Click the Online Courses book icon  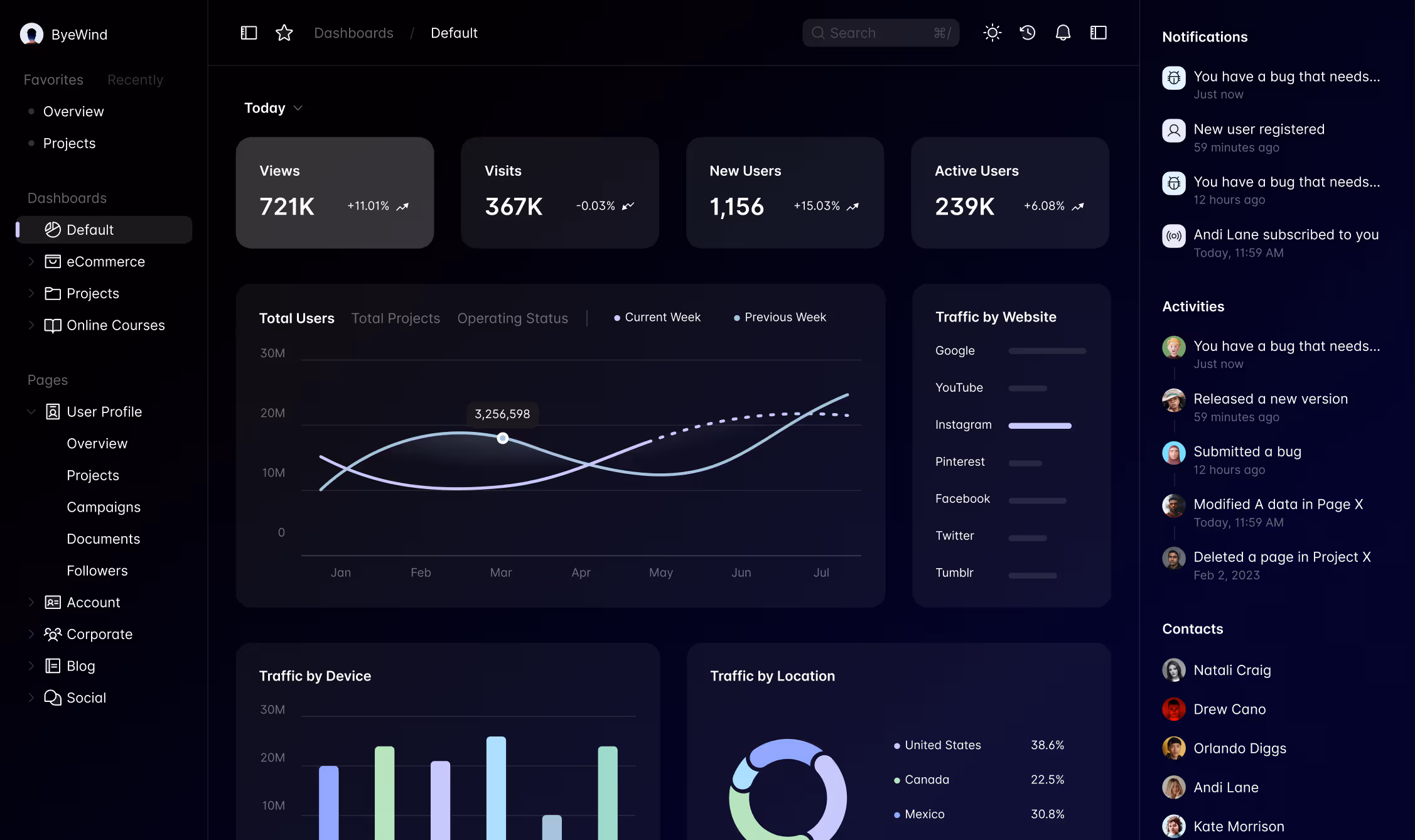tap(53, 325)
